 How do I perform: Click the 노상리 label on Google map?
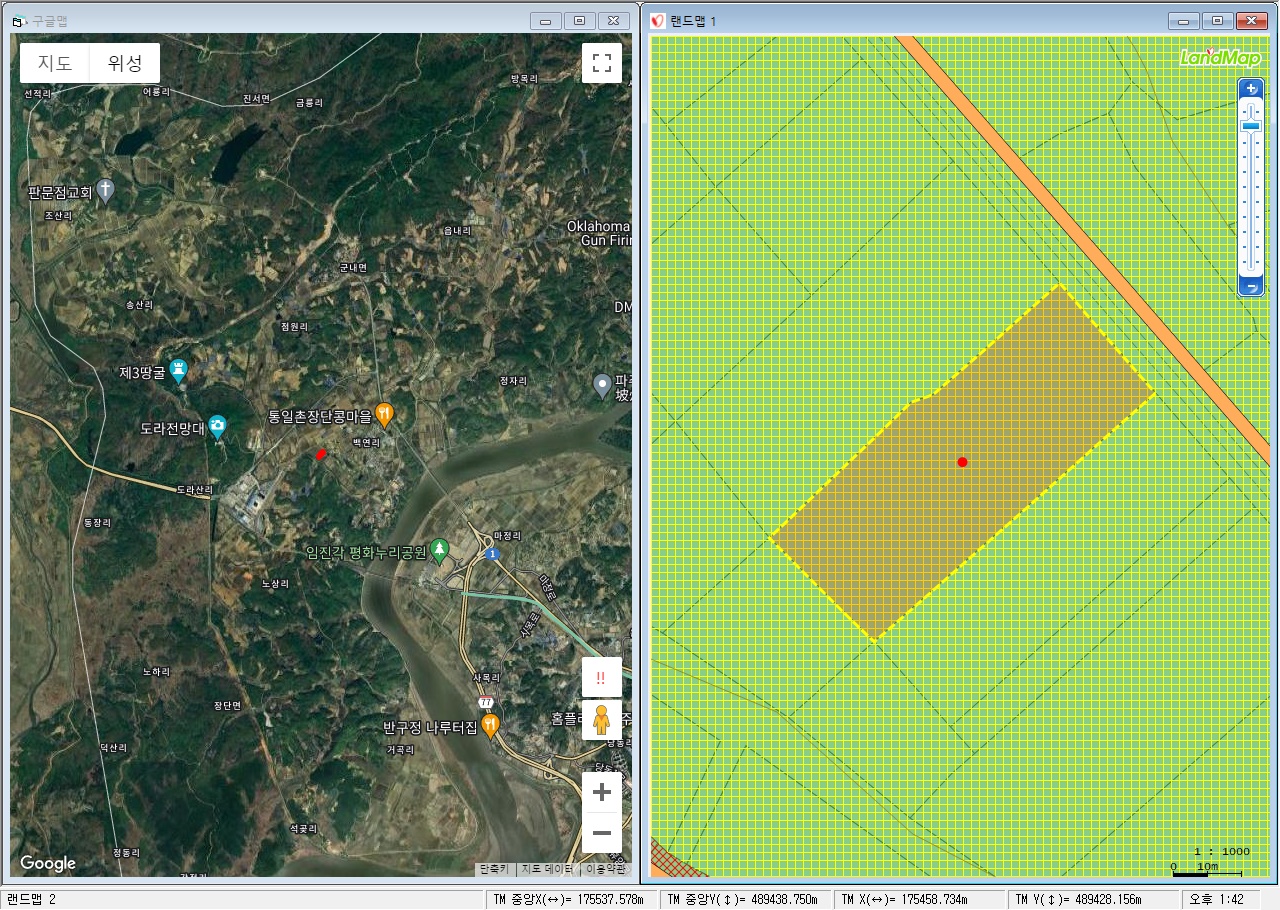(x=275, y=583)
